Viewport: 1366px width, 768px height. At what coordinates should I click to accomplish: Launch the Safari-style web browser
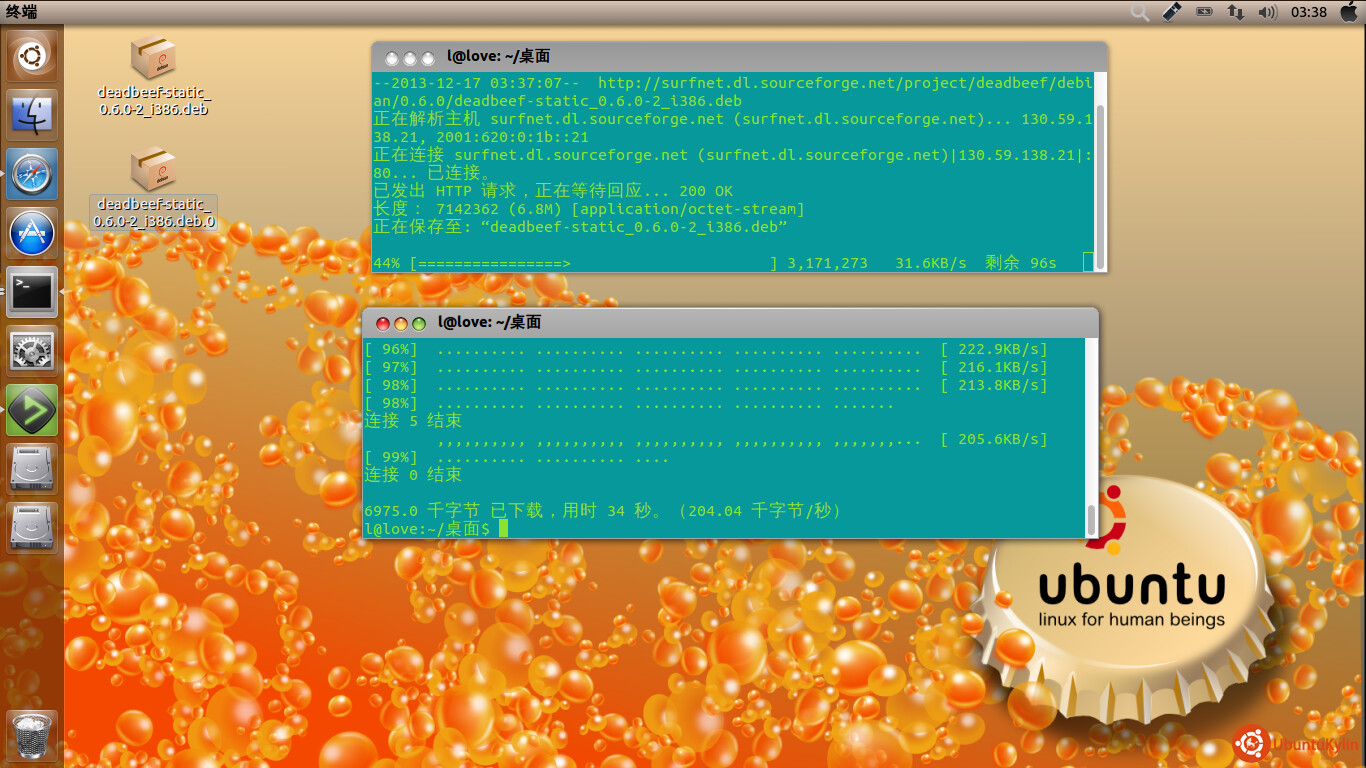coord(32,174)
